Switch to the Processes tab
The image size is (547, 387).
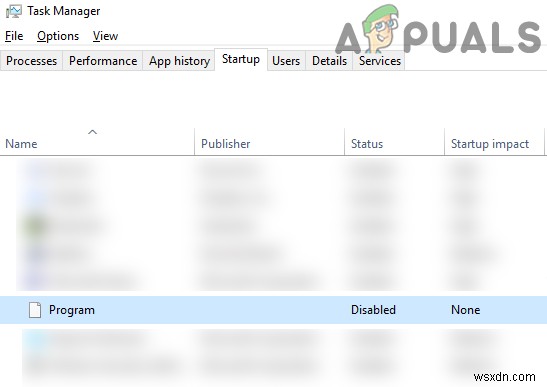[31, 61]
